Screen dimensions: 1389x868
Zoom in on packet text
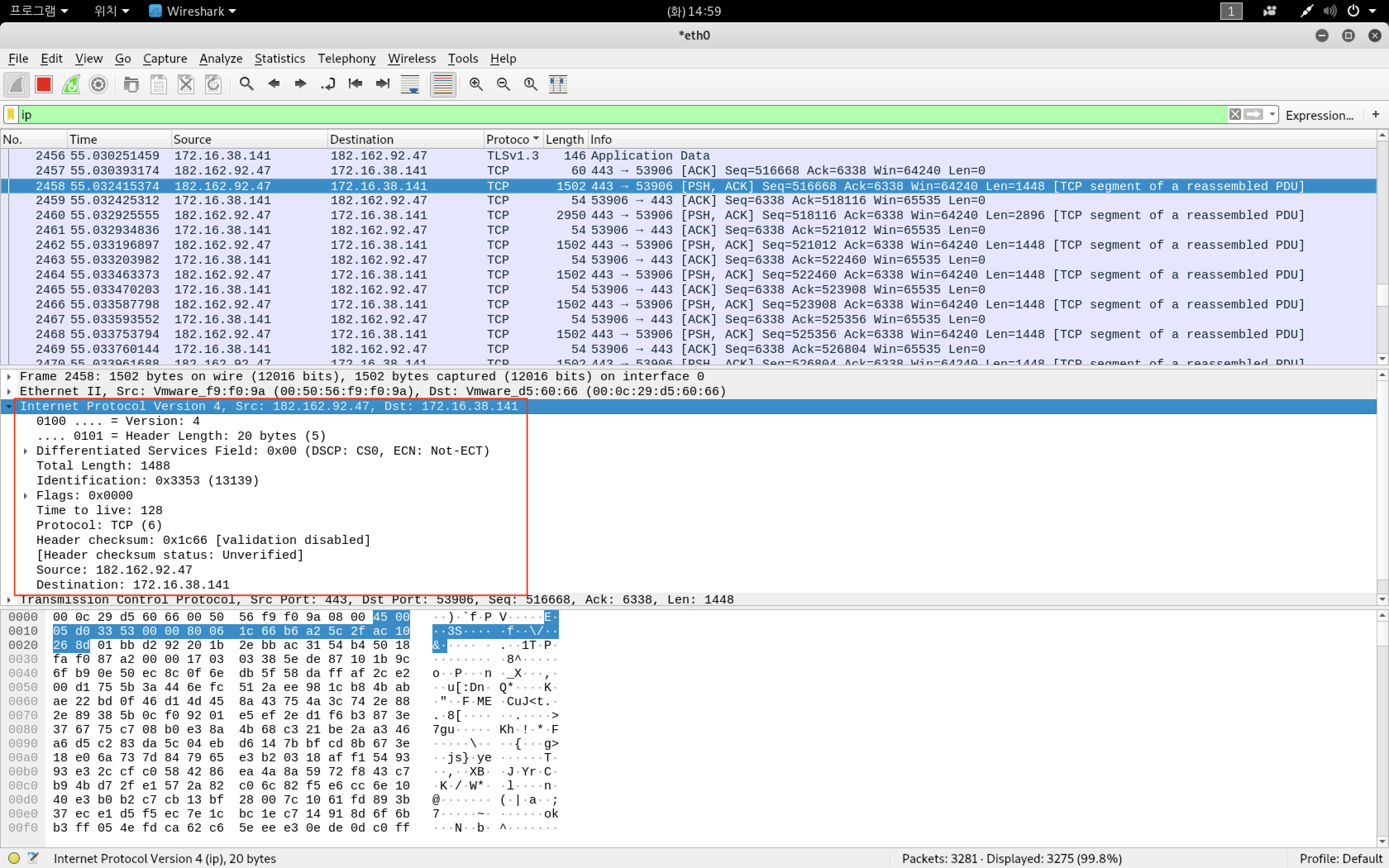(476, 84)
